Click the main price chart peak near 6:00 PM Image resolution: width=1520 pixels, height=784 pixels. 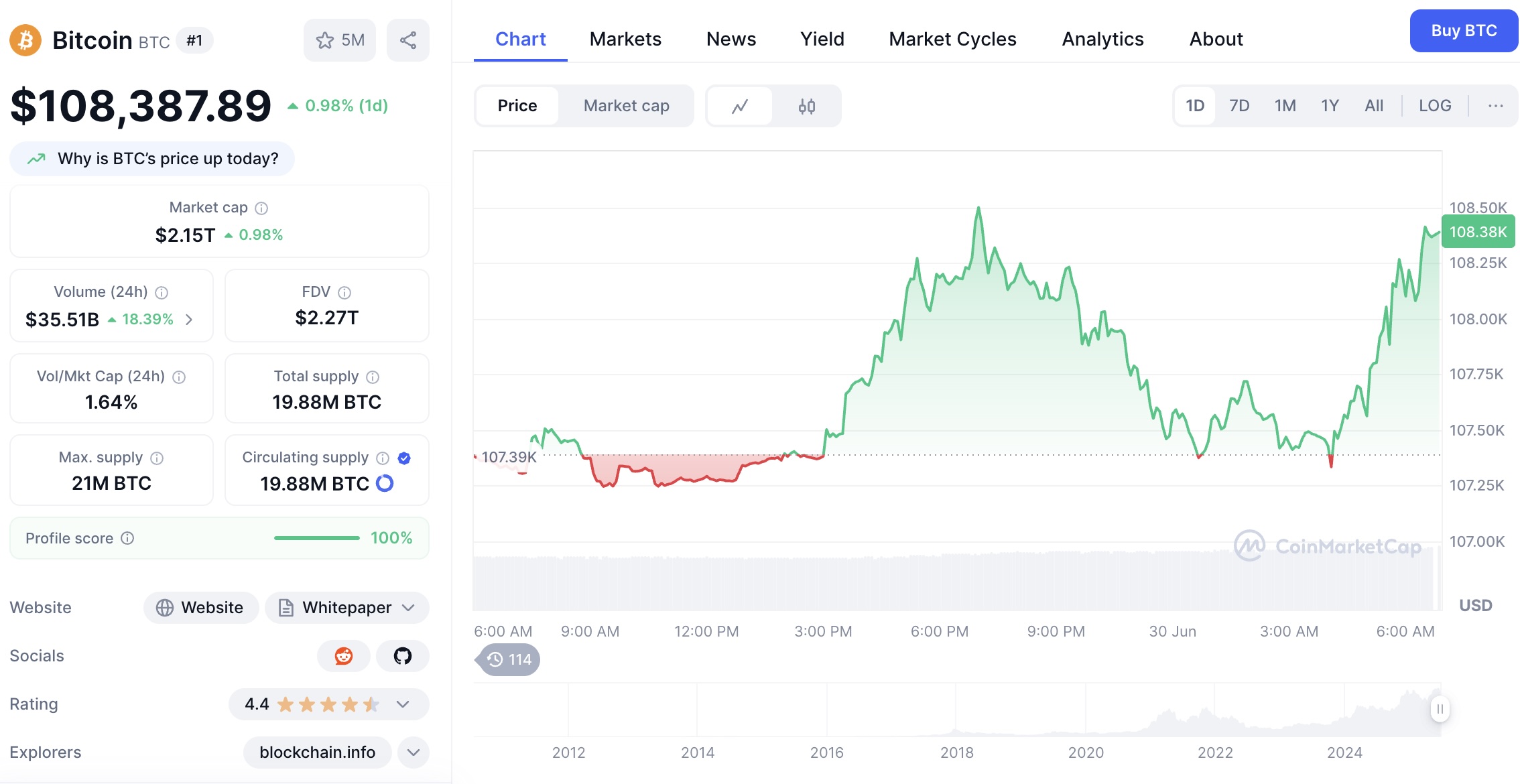978,208
